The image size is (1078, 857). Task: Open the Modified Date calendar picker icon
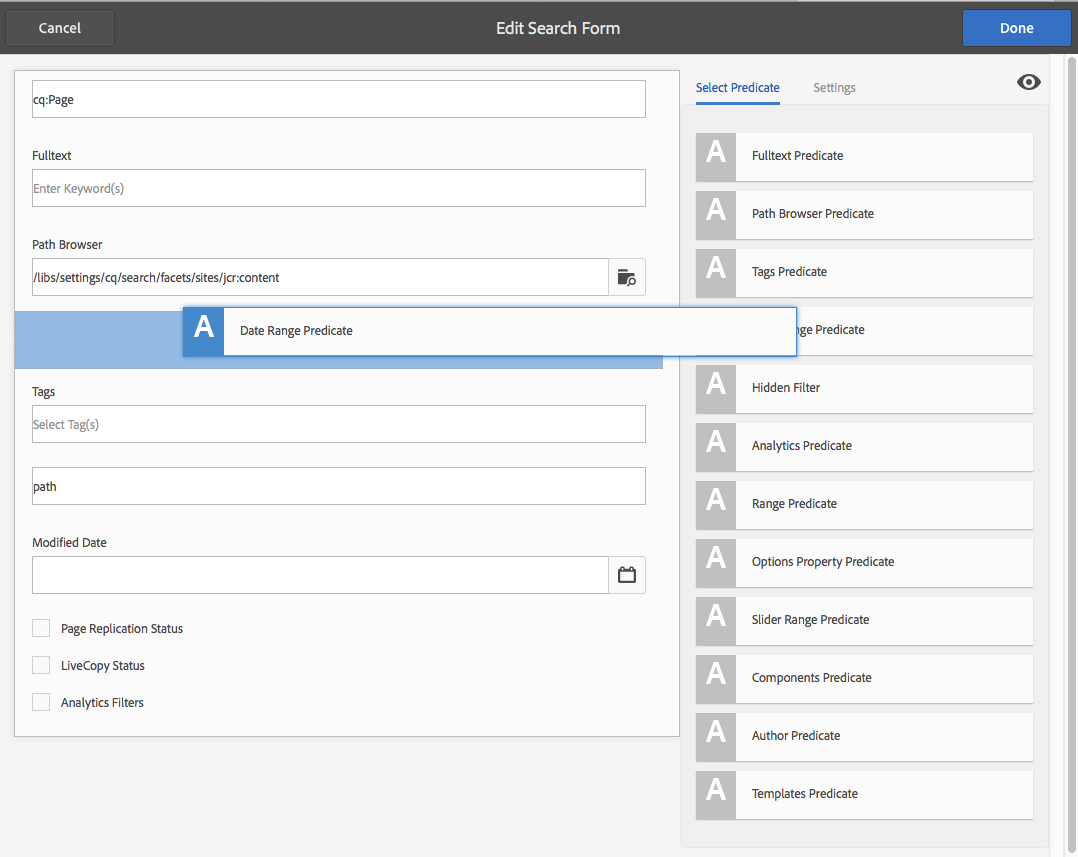point(626,575)
